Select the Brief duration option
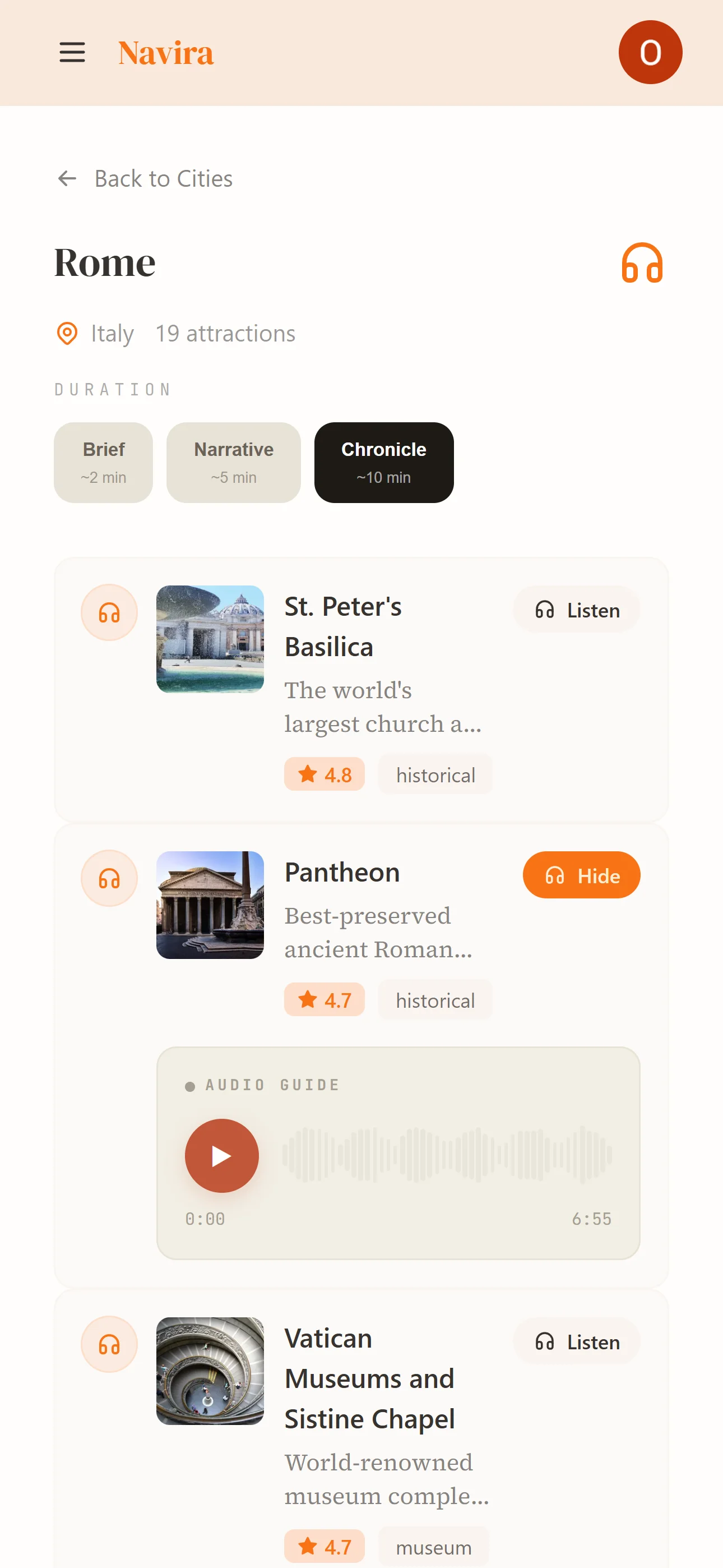Screen dimensions: 723x1568 click(x=103, y=462)
